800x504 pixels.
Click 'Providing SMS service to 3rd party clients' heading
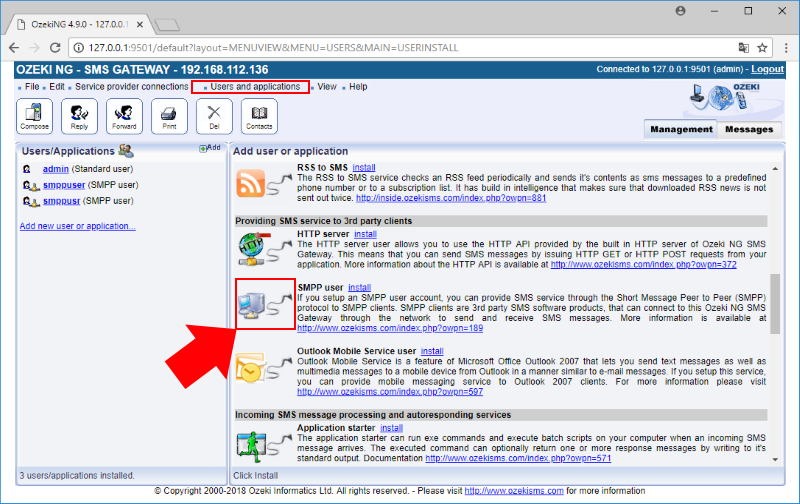point(323,221)
